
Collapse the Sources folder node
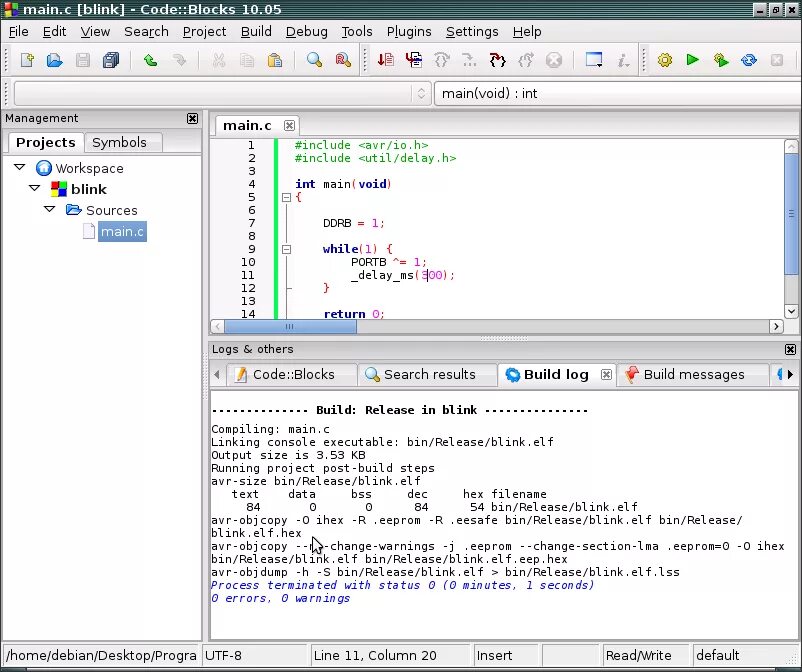click(50, 209)
